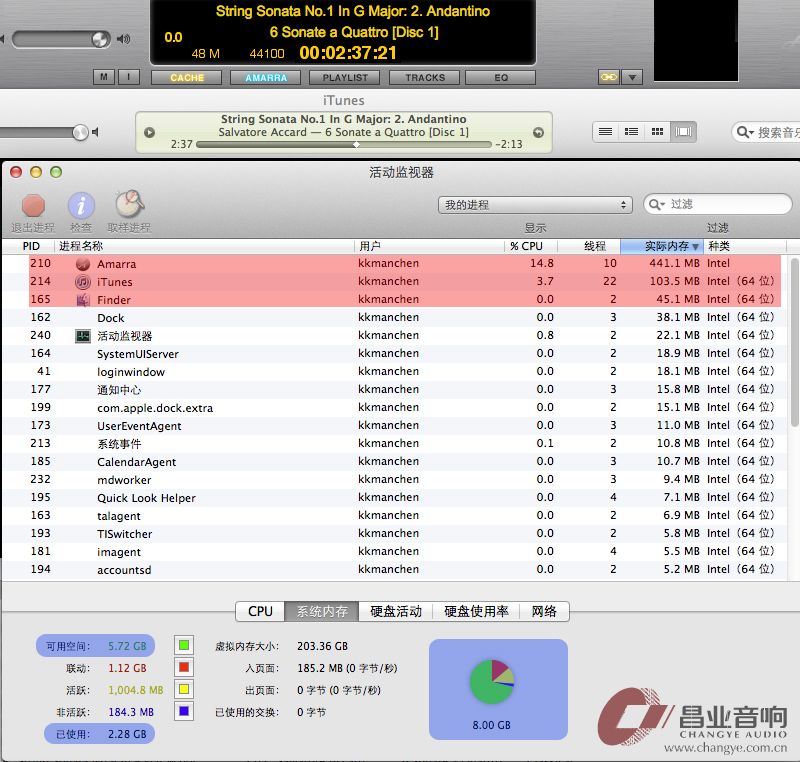800x762 pixels.
Task: Click the Amarra speaker volume icon
Action: pyautogui.click(x=123, y=39)
